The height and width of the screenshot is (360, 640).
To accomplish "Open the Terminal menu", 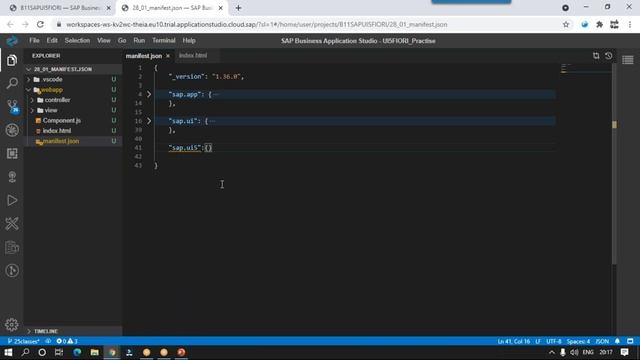I will tap(164, 40).
